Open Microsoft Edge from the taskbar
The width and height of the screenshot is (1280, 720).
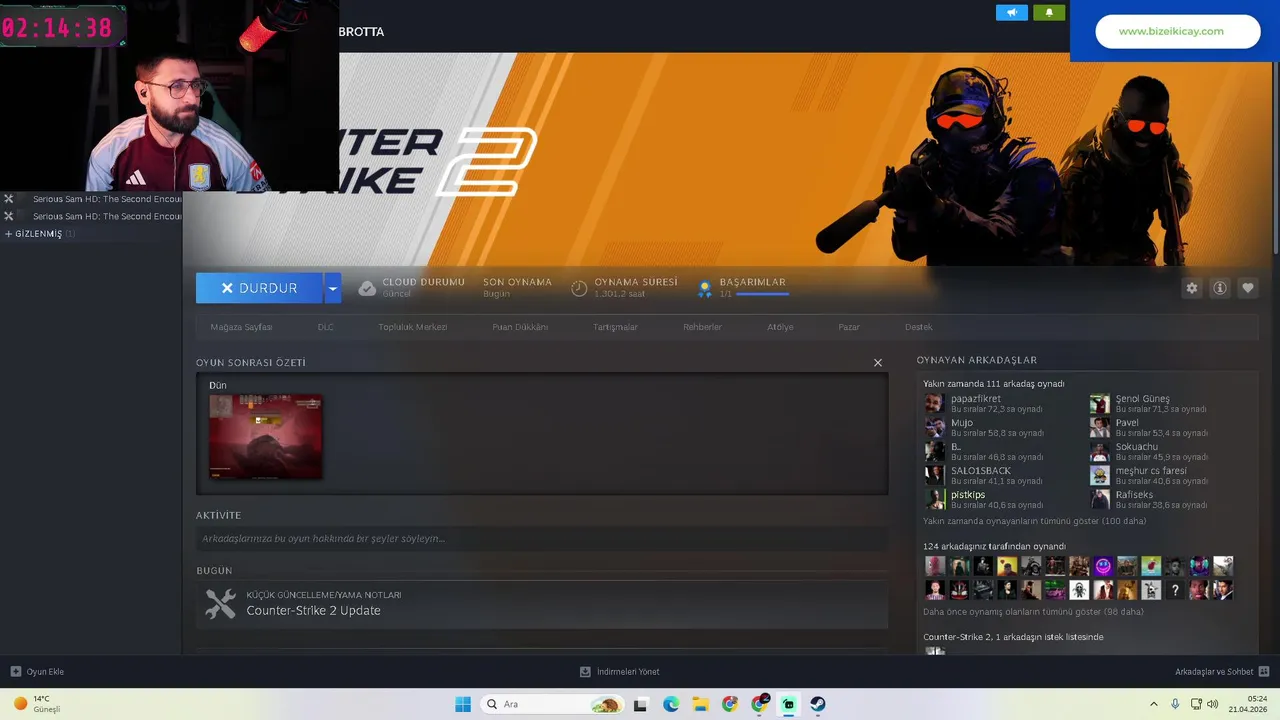pyautogui.click(x=671, y=704)
